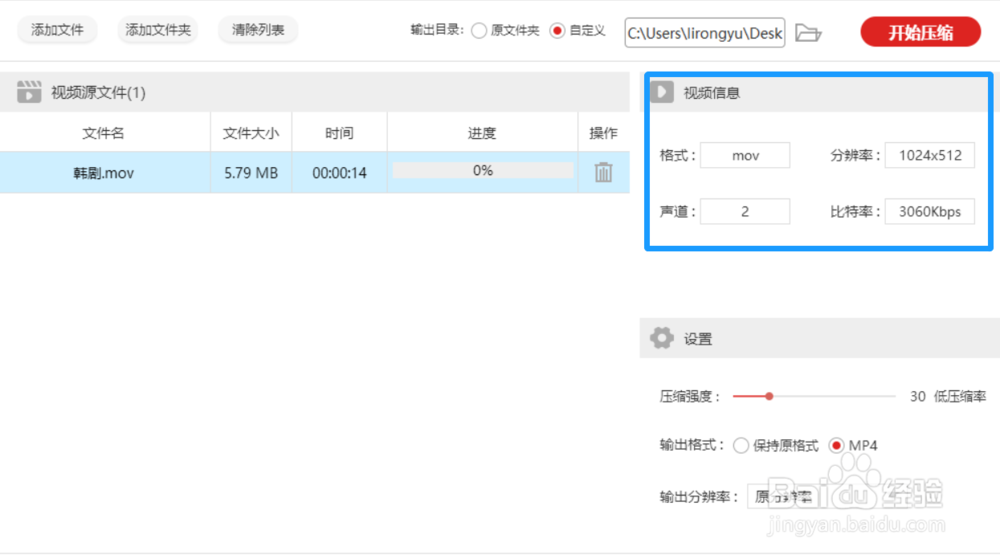1000x559 pixels.
Task: Click the 时间 column header
Action: (339, 133)
